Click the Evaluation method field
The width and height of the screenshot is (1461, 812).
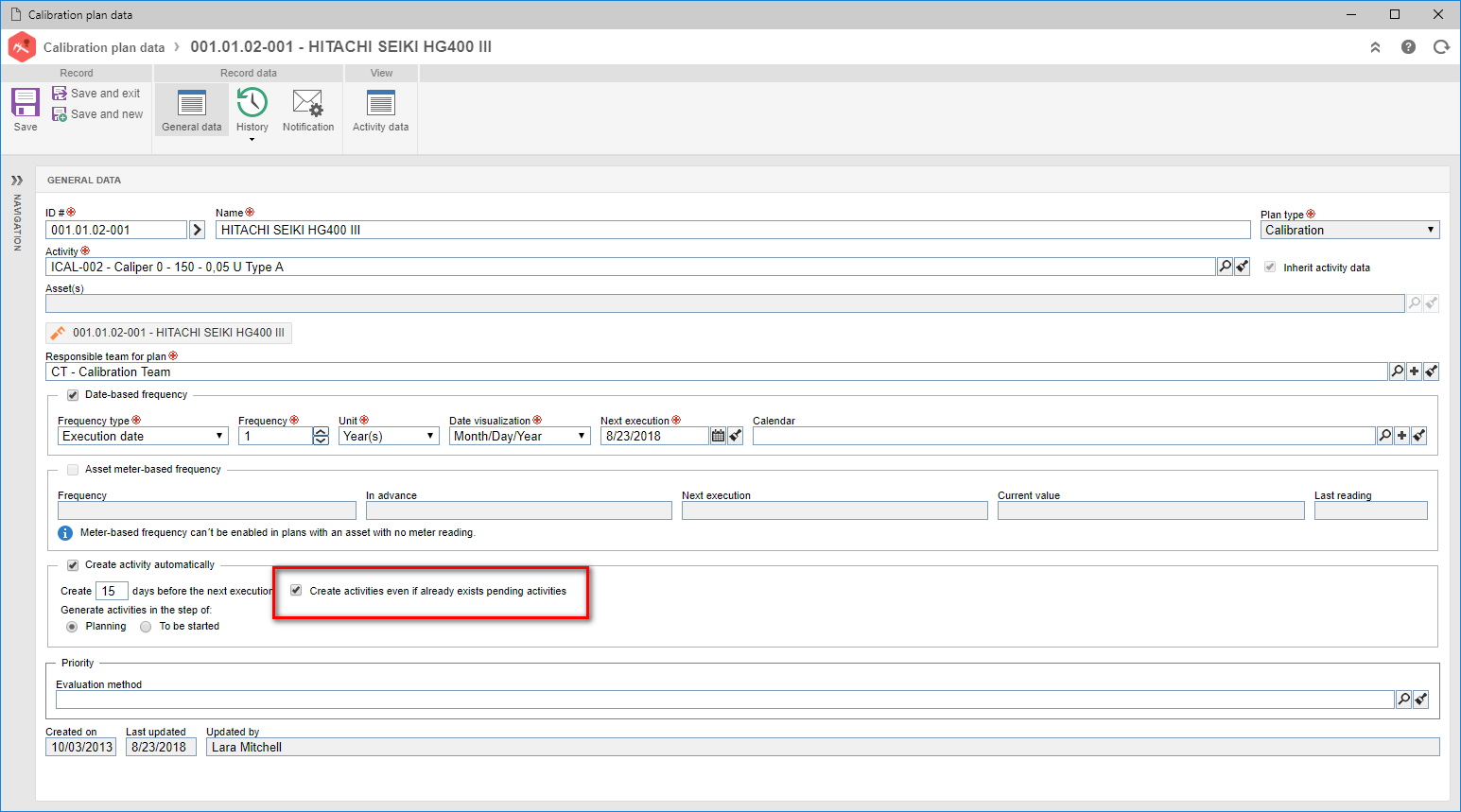(x=724, y=700)
